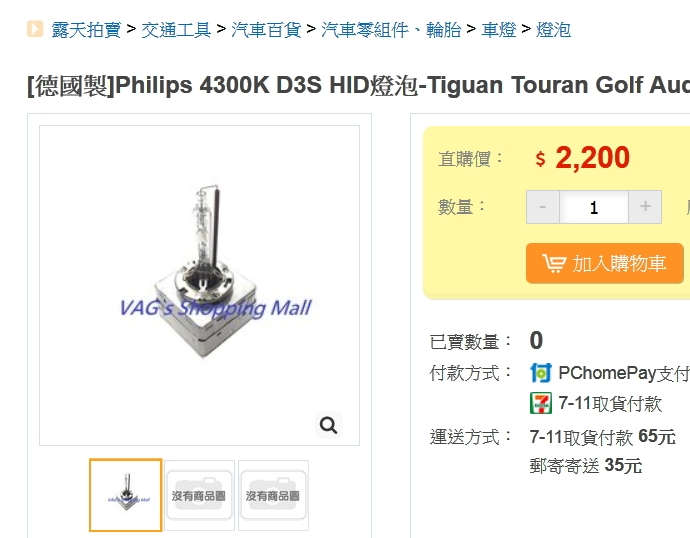Click the PChomePay payment logo icon
This screenshot has height=538, width=690.
click(x=541, y=373)
